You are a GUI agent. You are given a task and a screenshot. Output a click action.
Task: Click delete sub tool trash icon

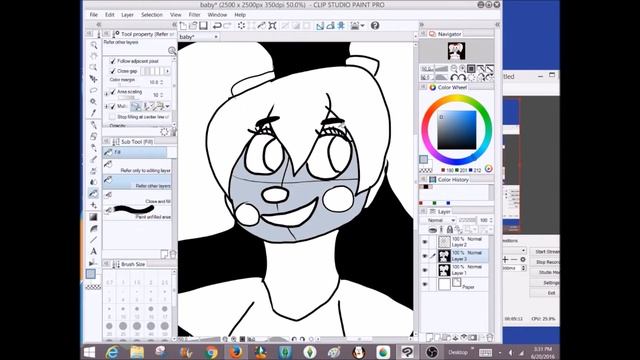pyautogui.click(x=173, y=254)
